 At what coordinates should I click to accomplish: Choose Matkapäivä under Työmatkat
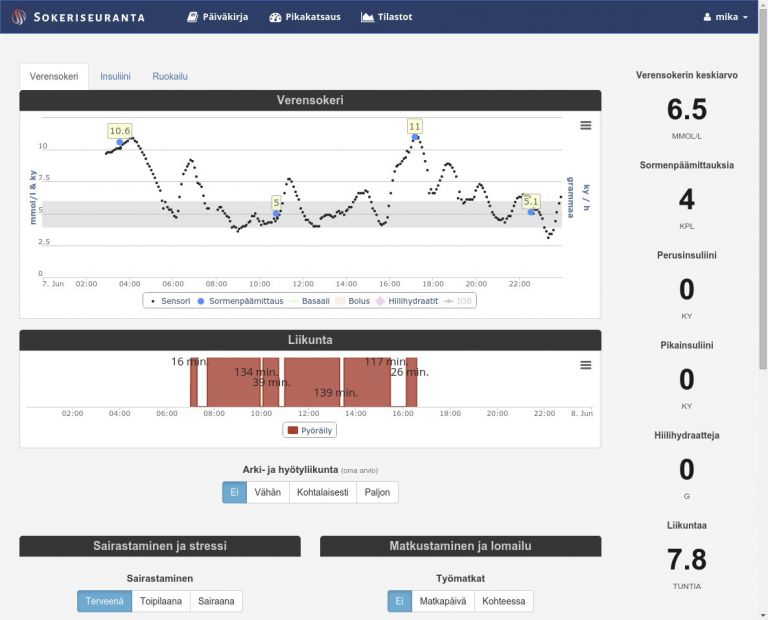(443, 601)
